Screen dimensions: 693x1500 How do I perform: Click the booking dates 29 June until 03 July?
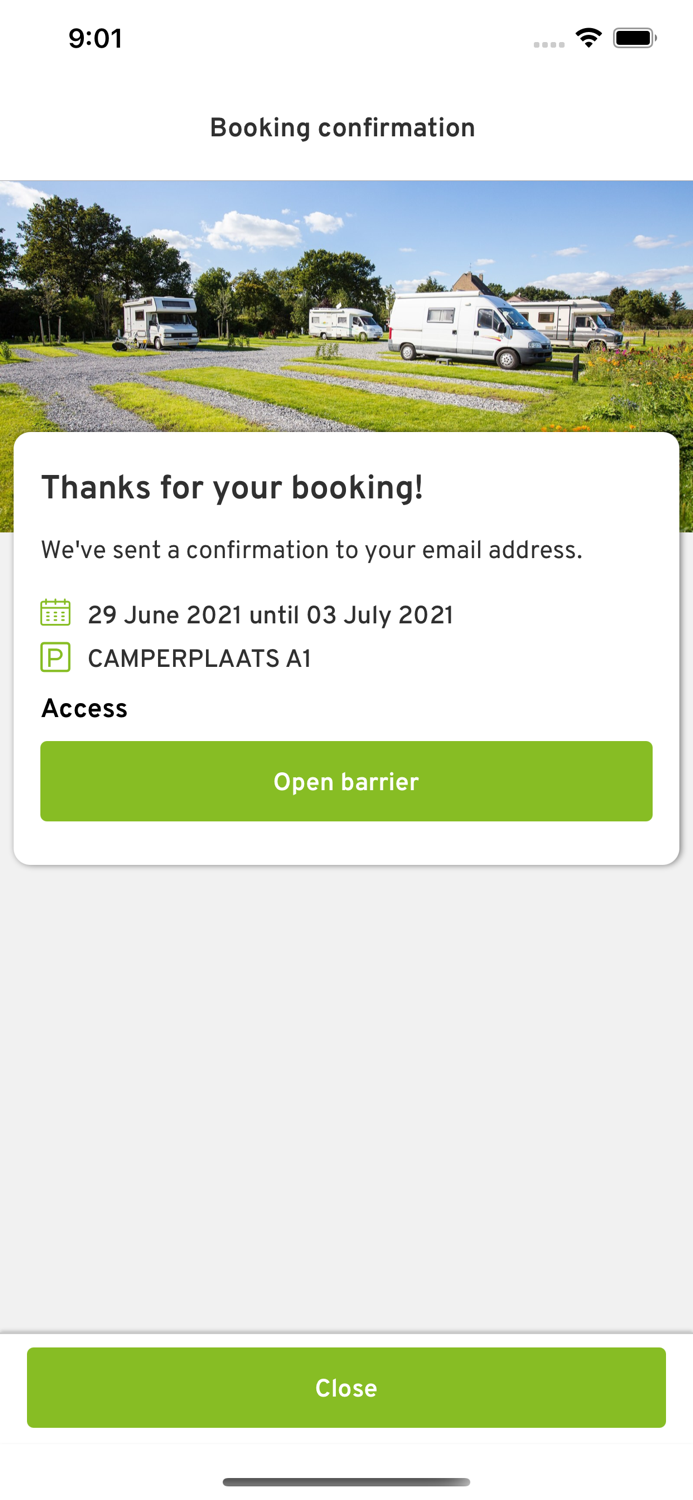[271, 614]
